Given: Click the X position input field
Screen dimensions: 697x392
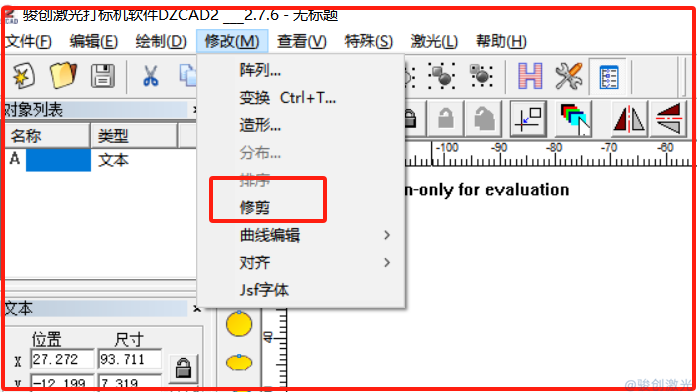Looking at the screenshot, I should (62, 359).
